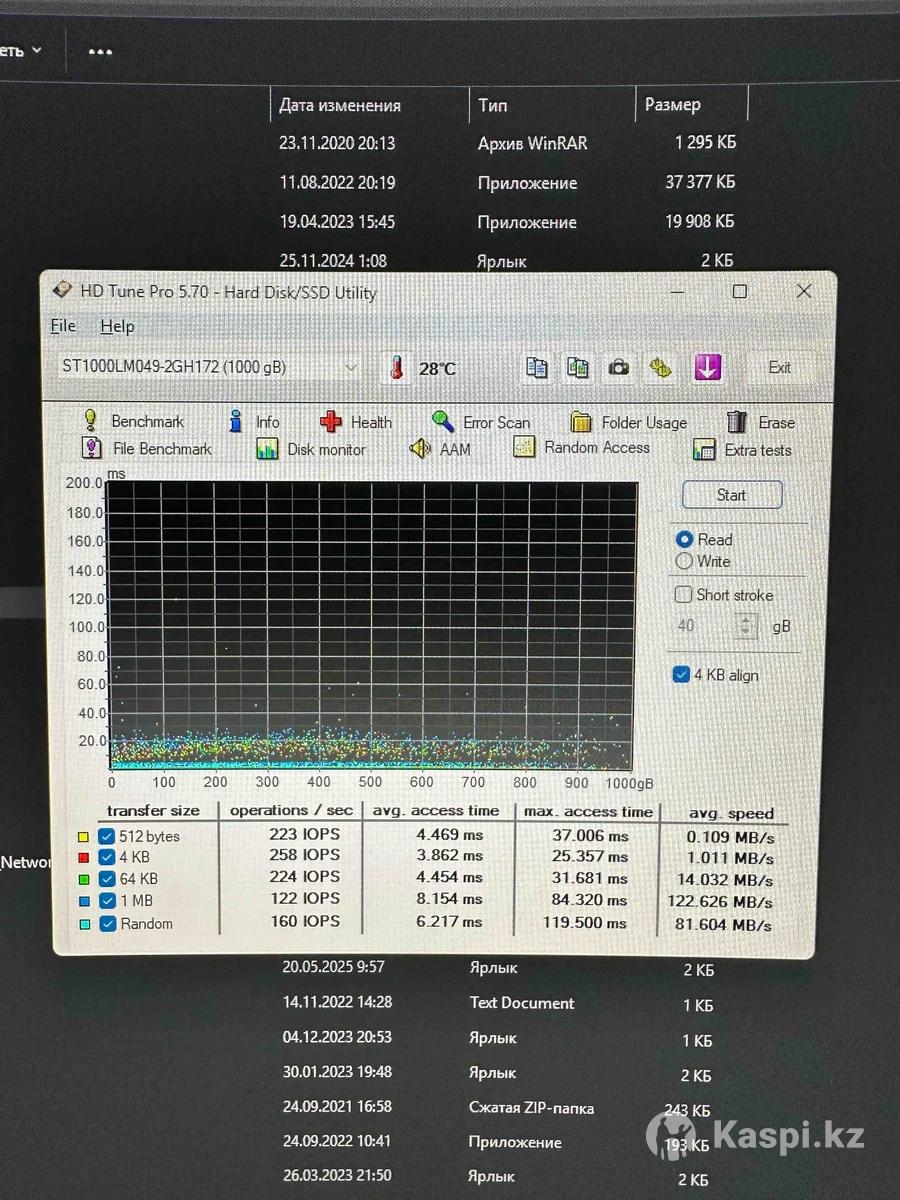Click the copy screenshot to clipboard icon

[x=577, y=368]
